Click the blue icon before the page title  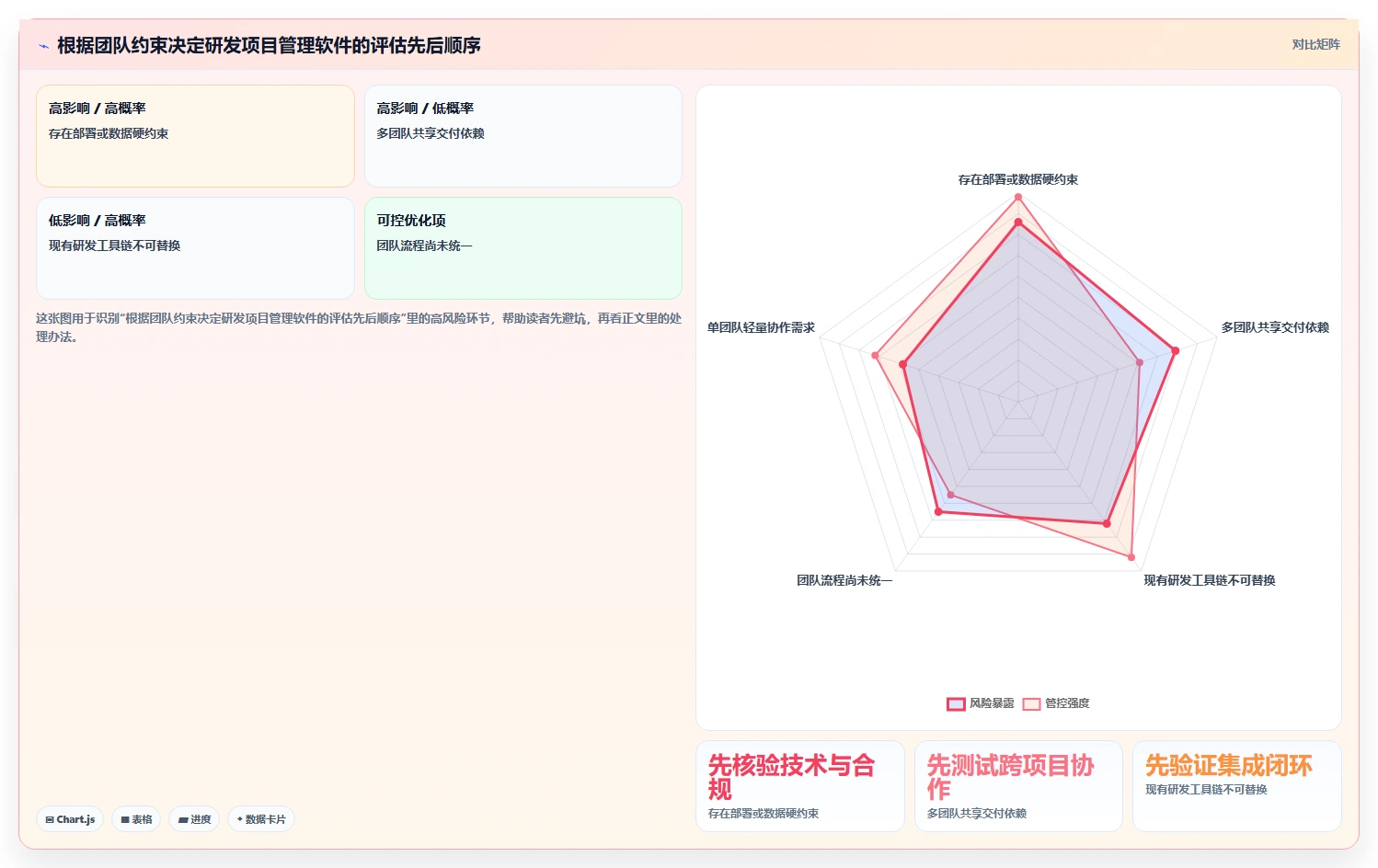[x=43, y=46]
